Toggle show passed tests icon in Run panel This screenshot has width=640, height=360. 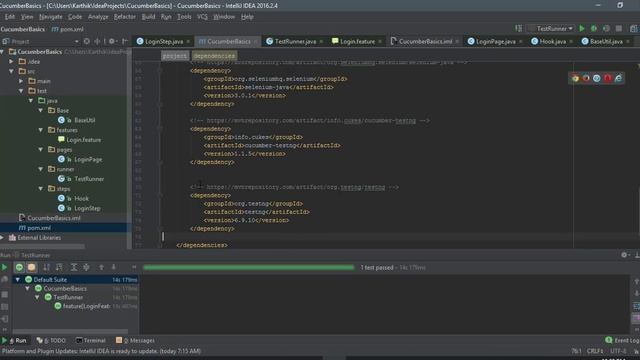19,267
